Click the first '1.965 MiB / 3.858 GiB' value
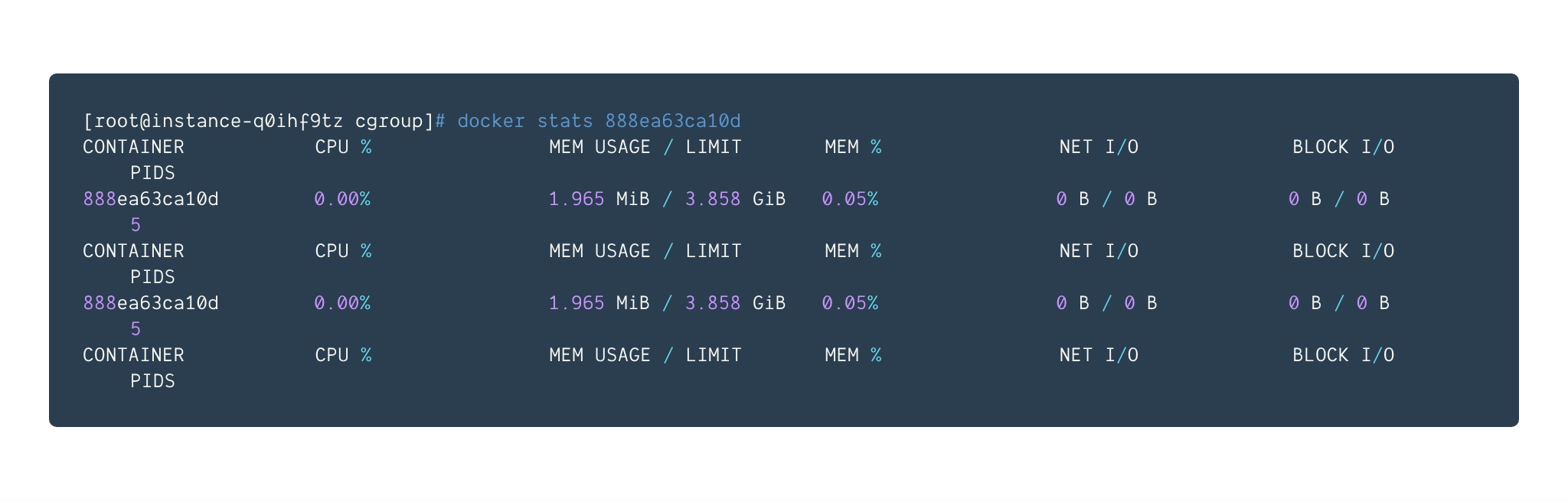Image resolution: width=1568 pixels, height=502 pixels. [x=667, y=199]
